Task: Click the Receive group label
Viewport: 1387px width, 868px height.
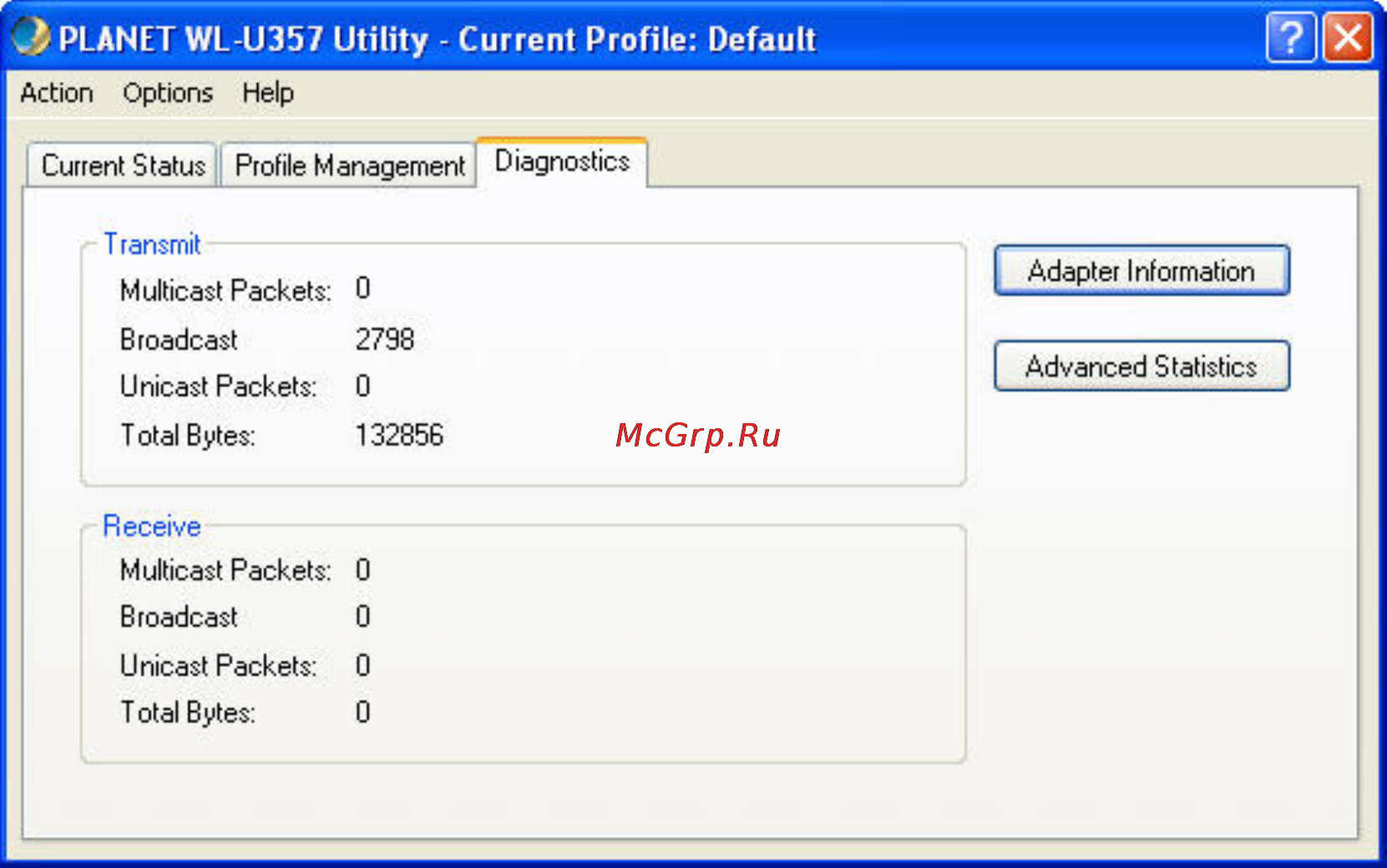Action: (x=152, y=526)
